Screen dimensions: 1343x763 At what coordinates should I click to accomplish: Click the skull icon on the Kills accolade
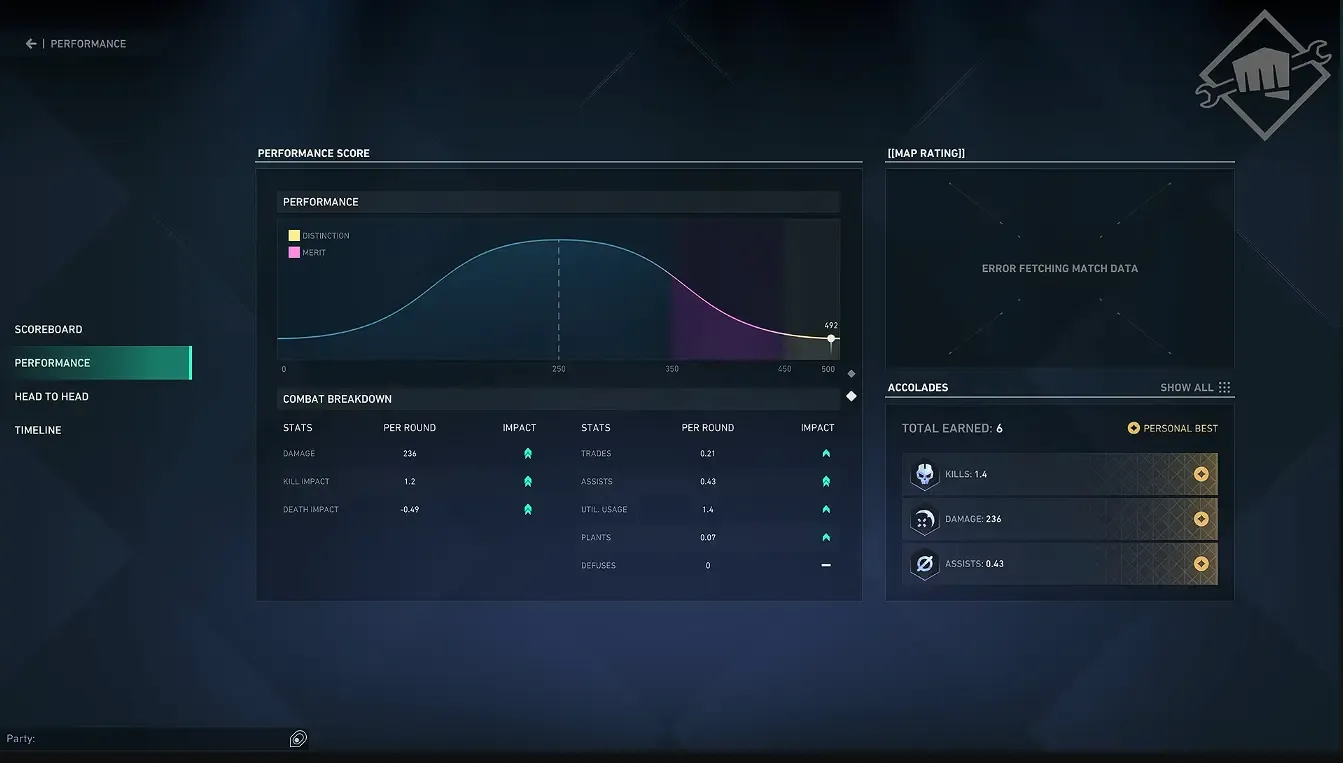pyautogui.click(x=924, y=475)
